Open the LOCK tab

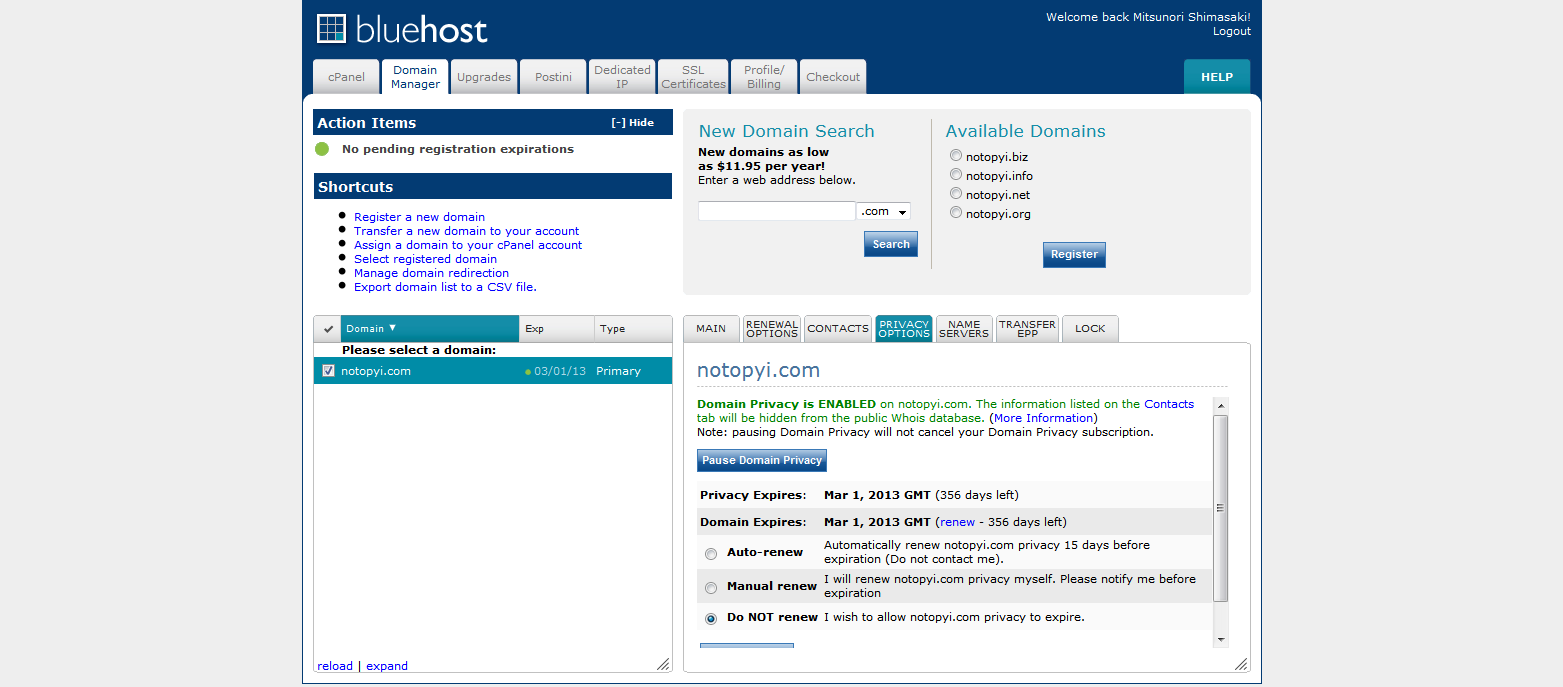coord(1090,329)
